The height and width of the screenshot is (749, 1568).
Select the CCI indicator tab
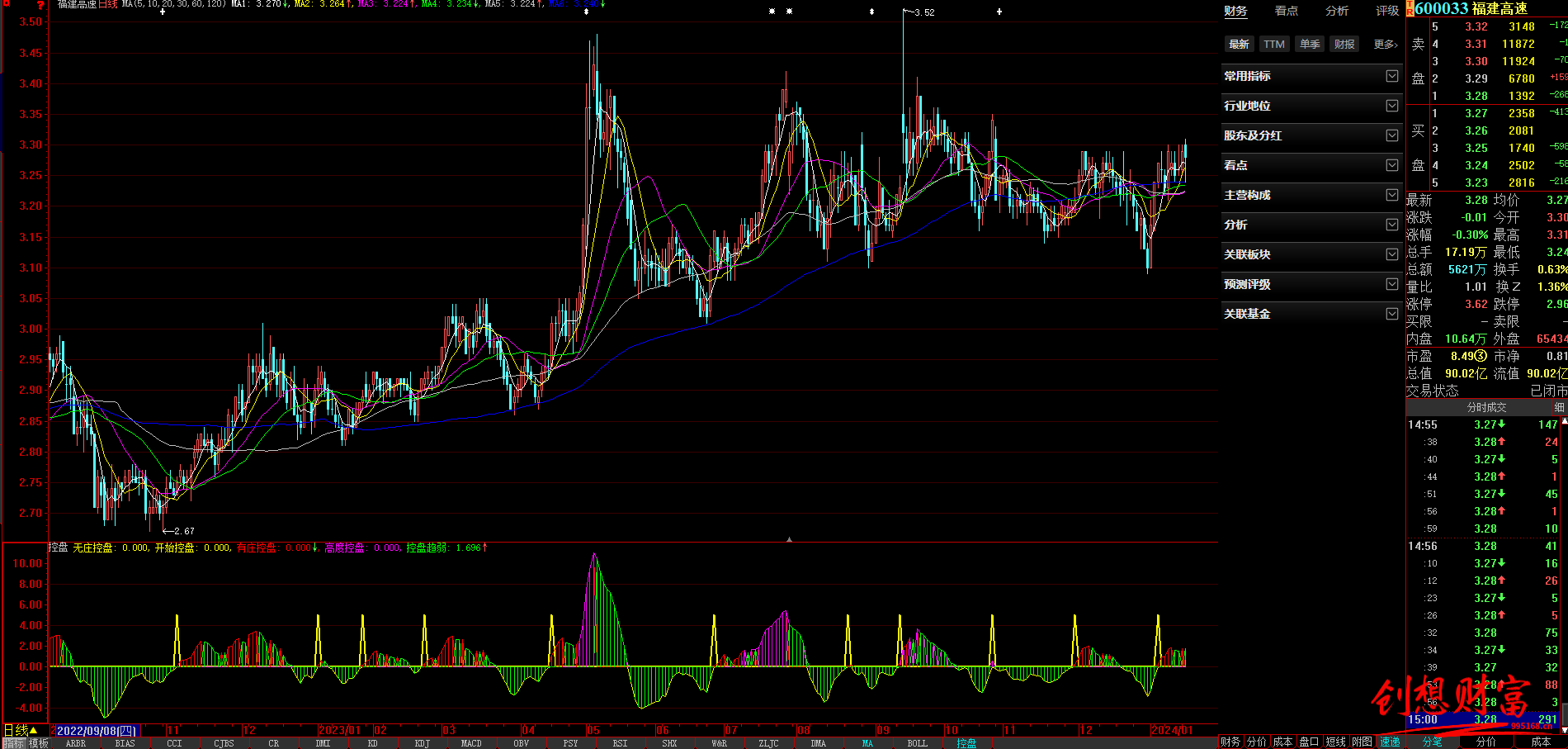[x=174, y=743]
